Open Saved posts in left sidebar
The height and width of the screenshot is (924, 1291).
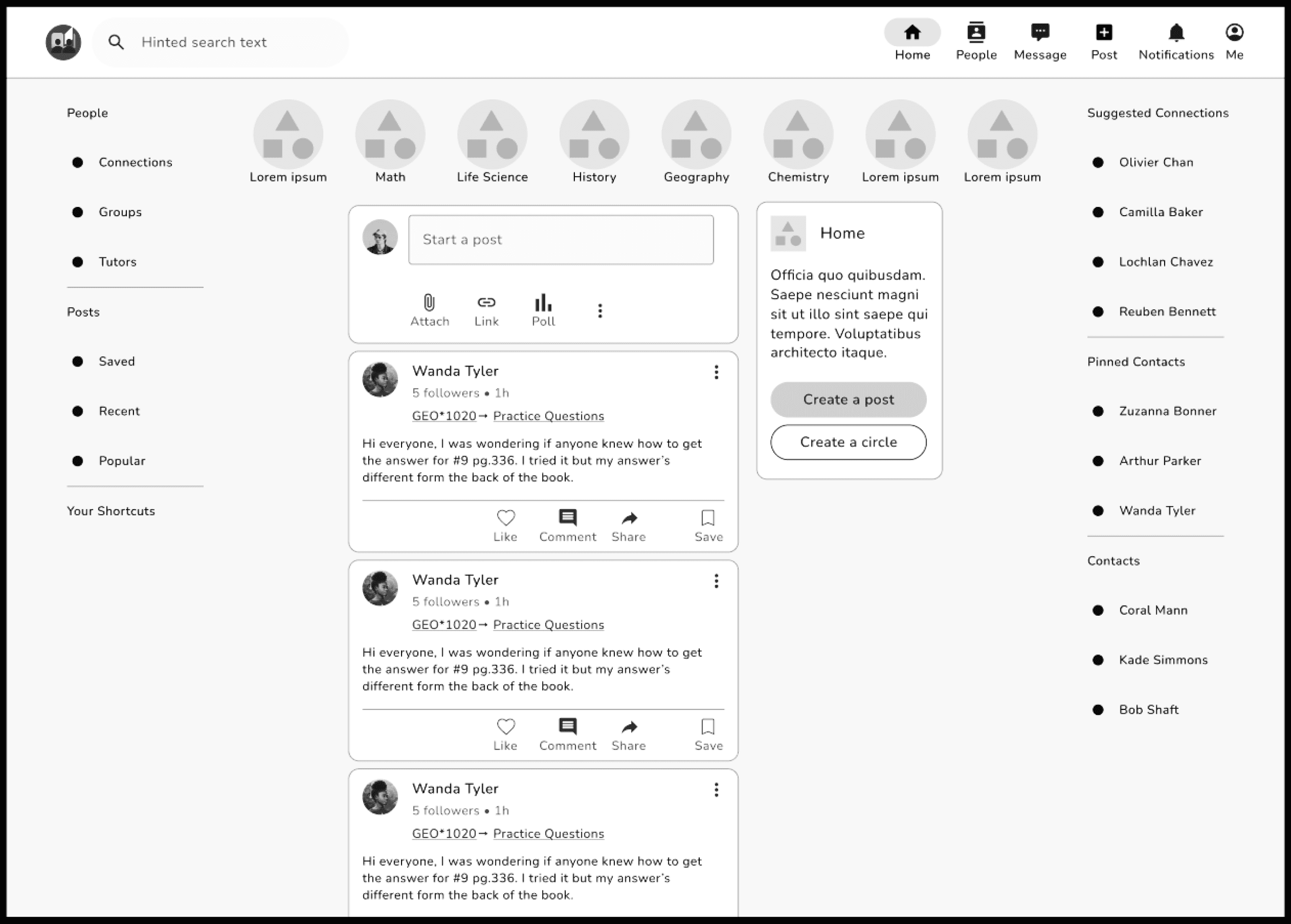[117, 361]
